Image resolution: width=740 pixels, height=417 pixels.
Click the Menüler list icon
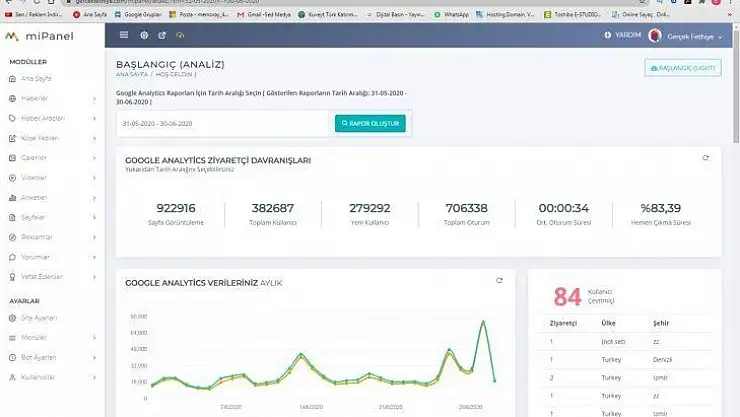[12, 338]
